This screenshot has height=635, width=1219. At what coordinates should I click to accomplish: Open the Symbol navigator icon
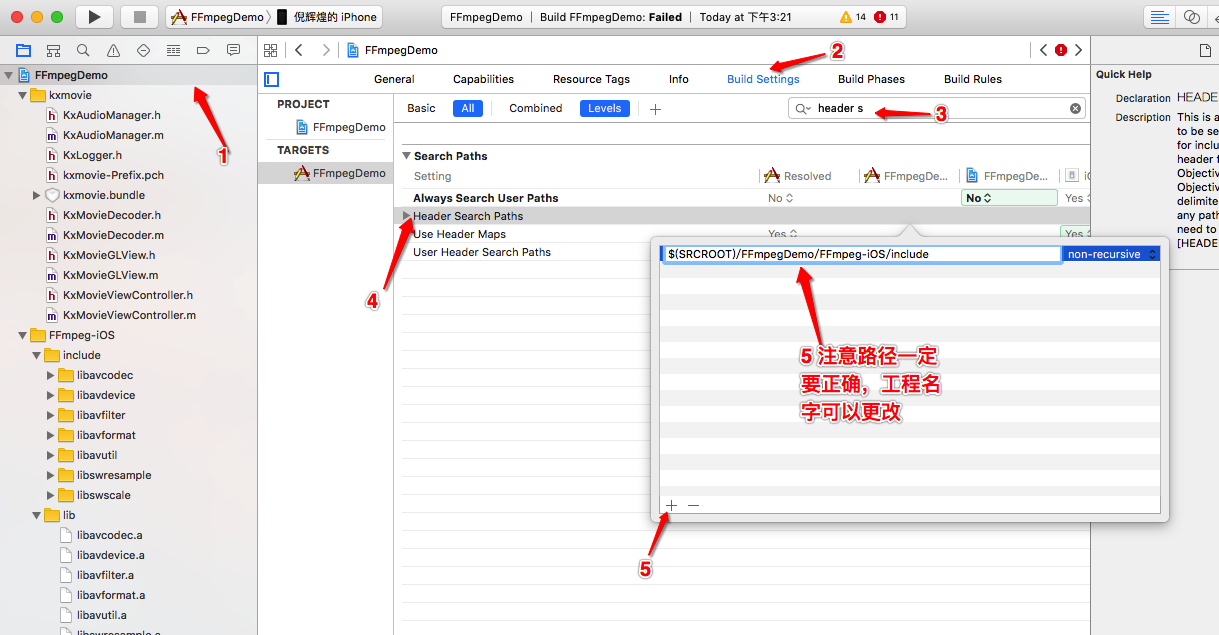[x=53, y=50]
